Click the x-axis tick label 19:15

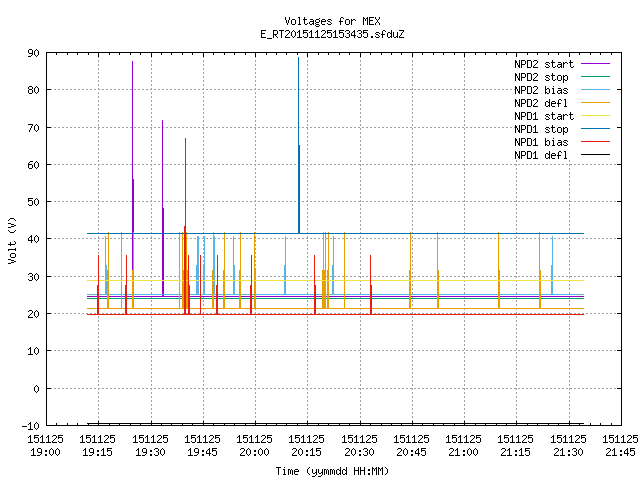(x=97, y=452)
